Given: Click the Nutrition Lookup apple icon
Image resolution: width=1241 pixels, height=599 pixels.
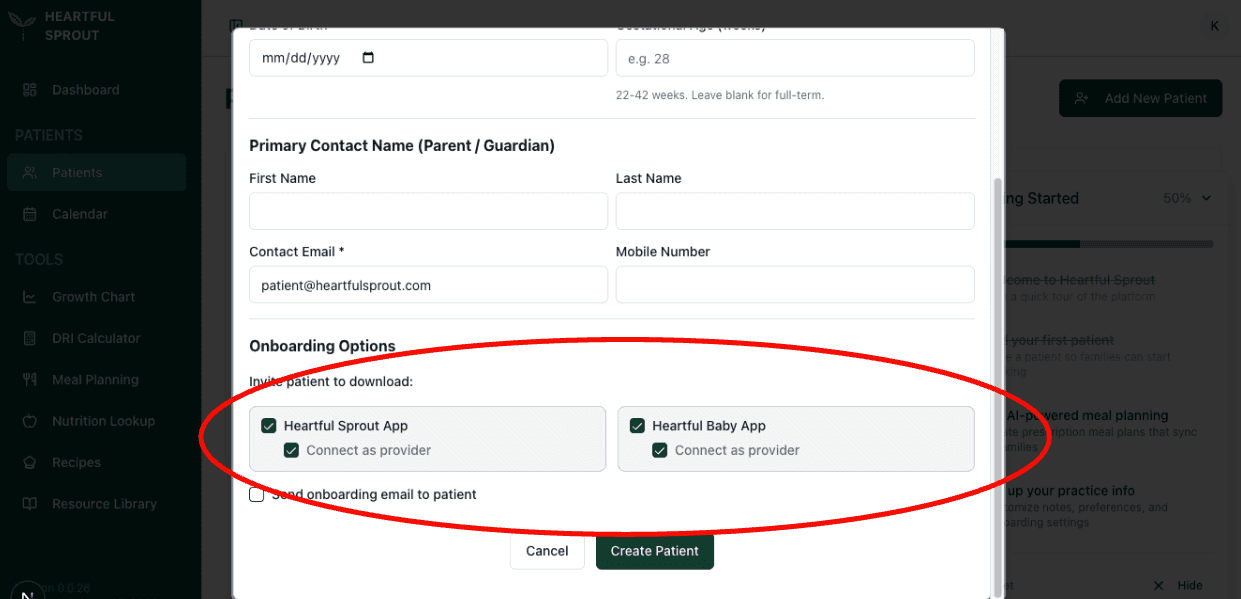Looking at the screenshot, I should [30, 421].
